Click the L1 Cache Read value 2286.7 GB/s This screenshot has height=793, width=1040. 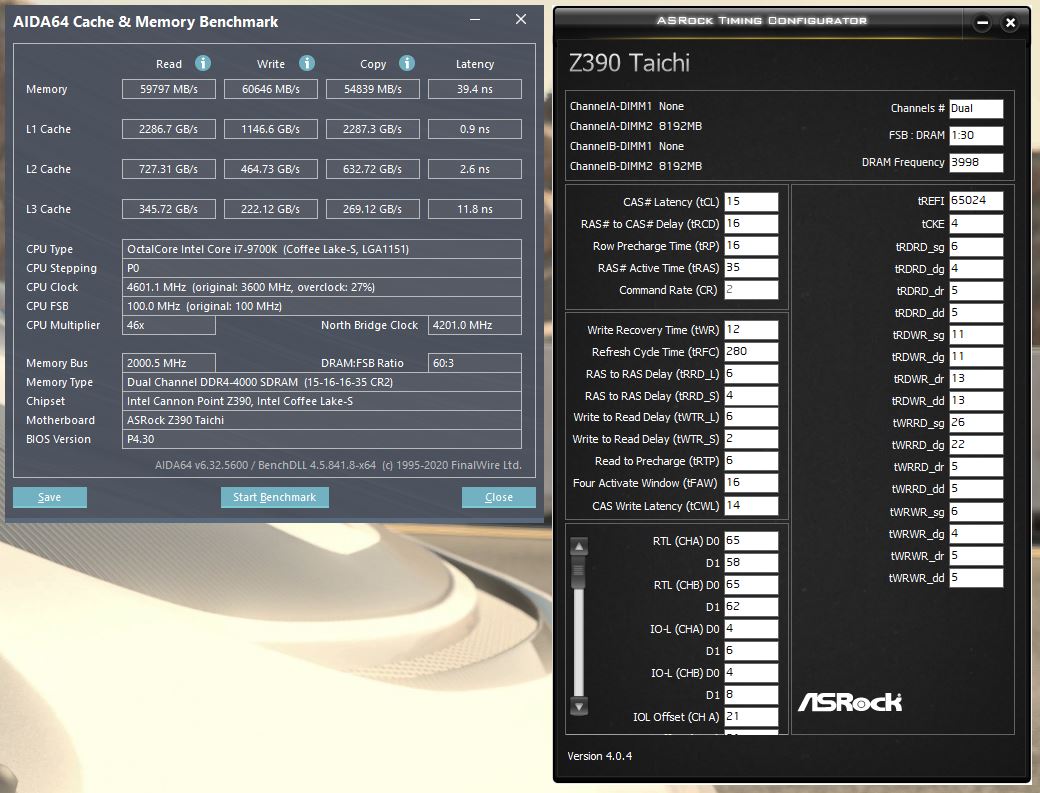(x=168, y=129)
